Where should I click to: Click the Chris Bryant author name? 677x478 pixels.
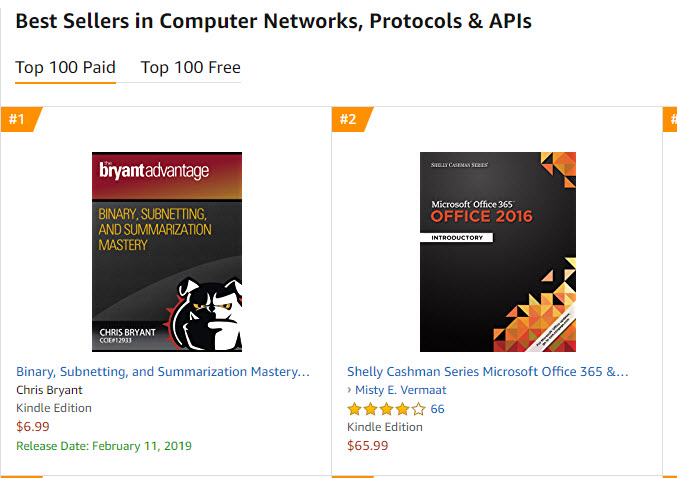pos(49,390)
